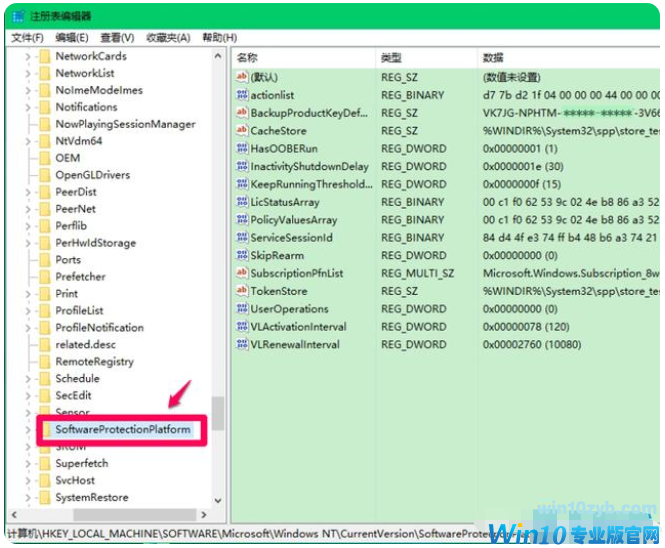The height and width of the screenshot is (548, 665).
Task: Click the binary icon of ServiceSessionId
Action: point(242,238)
